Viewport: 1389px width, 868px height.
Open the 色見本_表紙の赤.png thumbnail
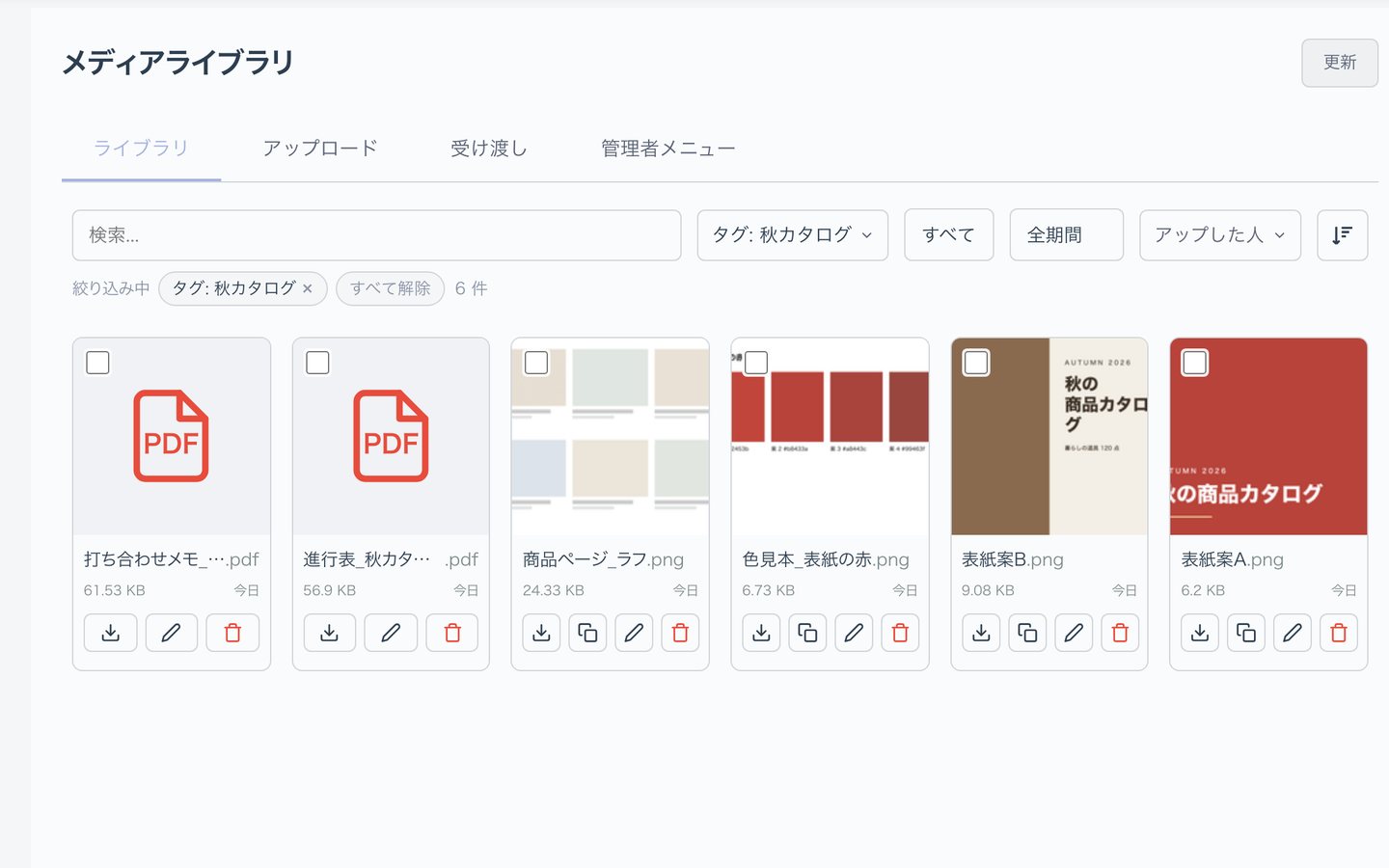[x=831, y=437]
